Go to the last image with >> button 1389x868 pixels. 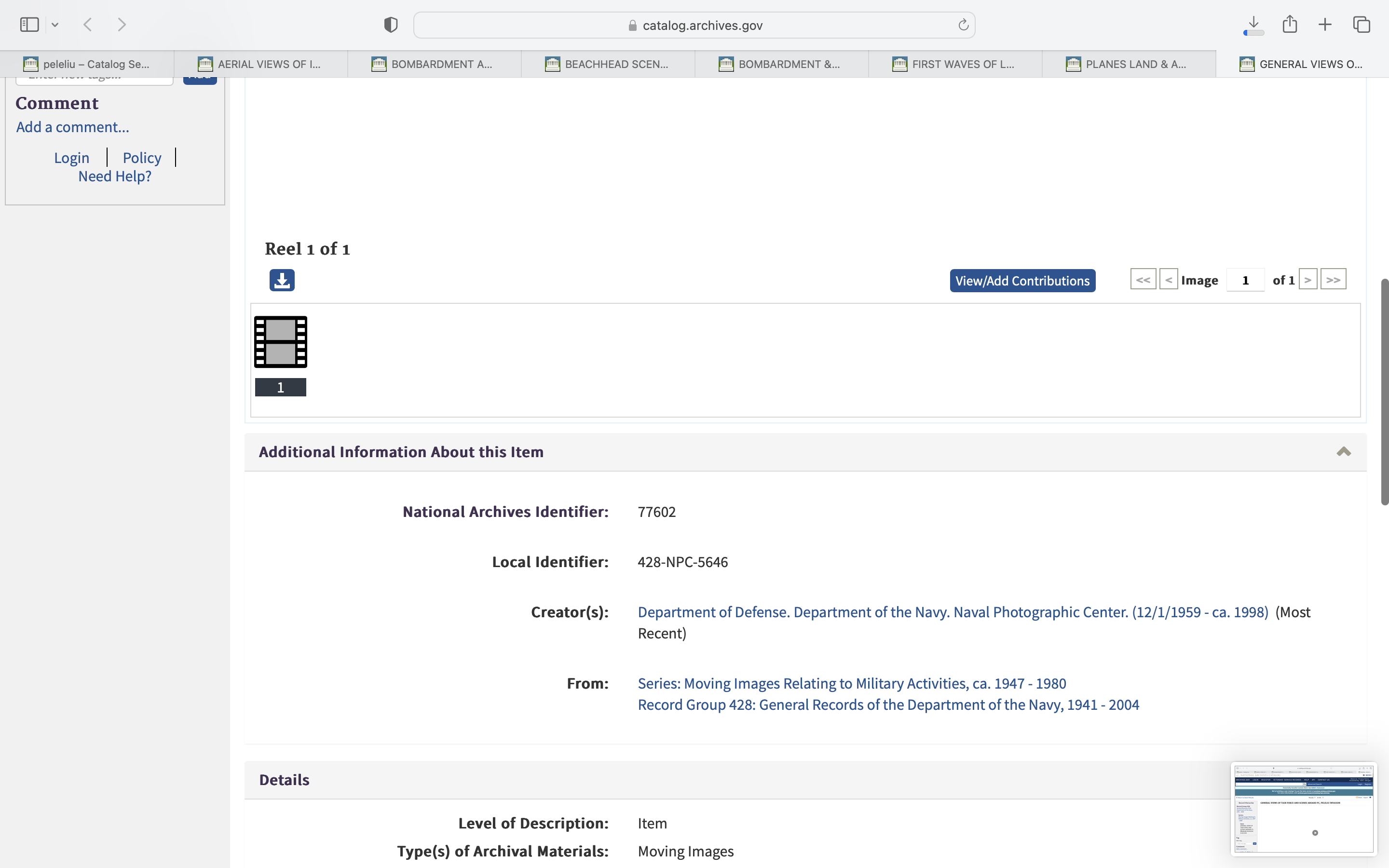click(1333, 280)
